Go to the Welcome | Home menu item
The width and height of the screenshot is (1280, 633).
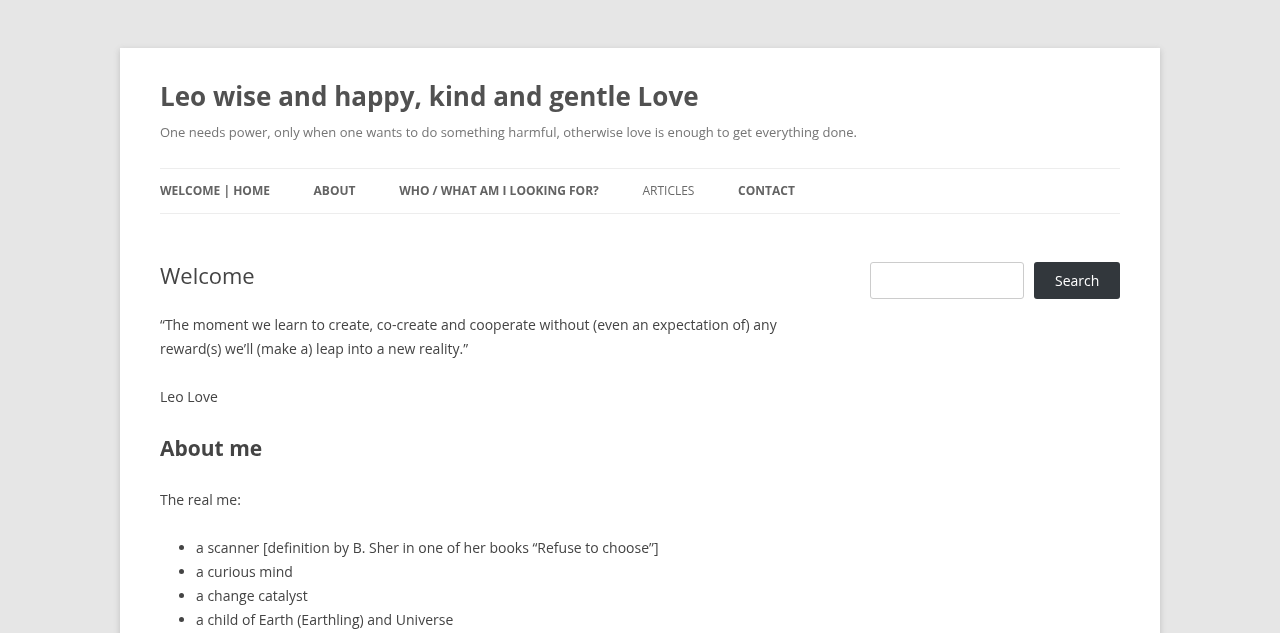click(x=215, y=191)
